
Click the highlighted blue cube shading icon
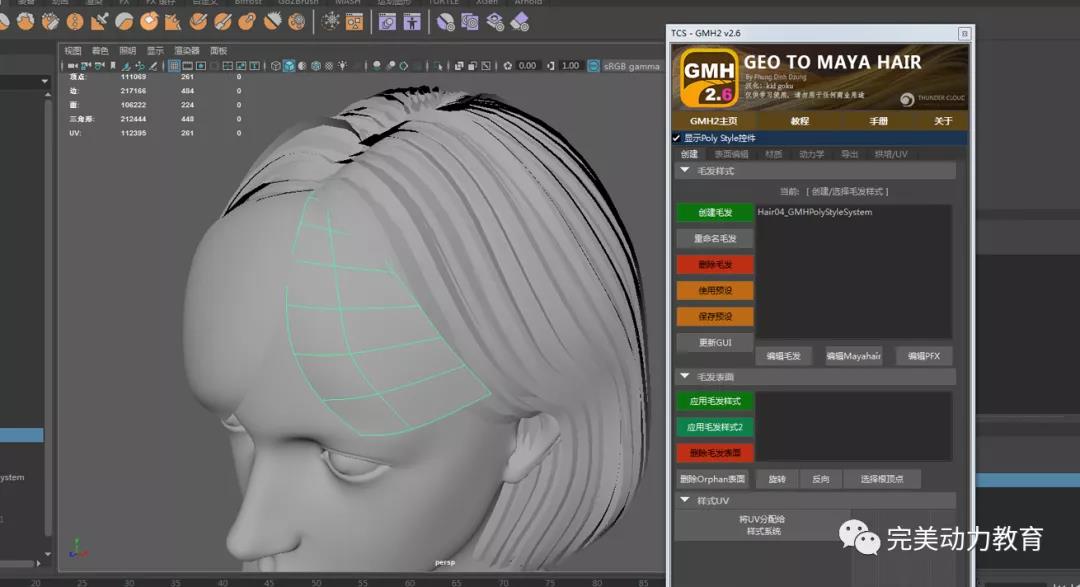coord(288,66)
